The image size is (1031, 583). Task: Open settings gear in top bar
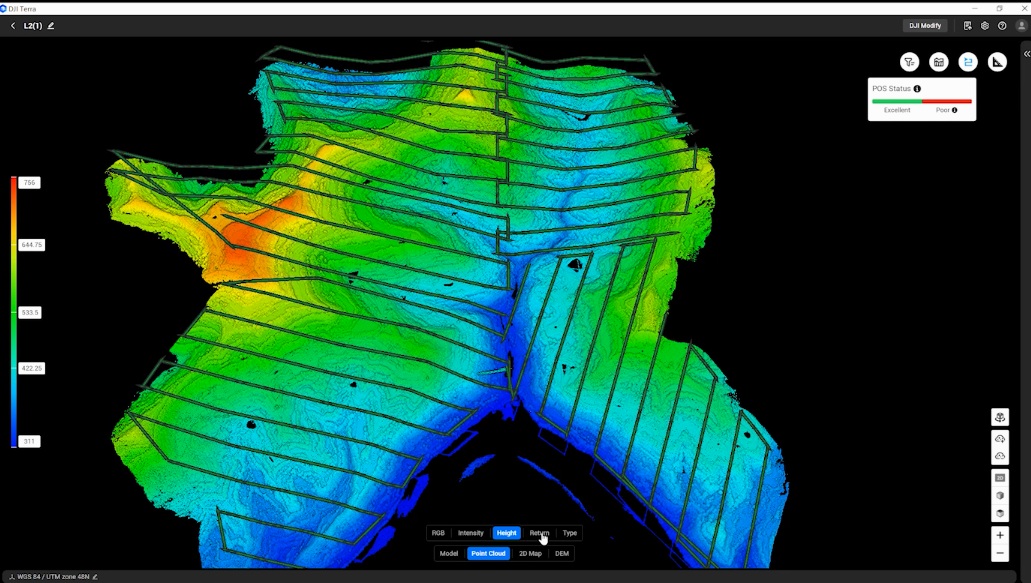985,26
